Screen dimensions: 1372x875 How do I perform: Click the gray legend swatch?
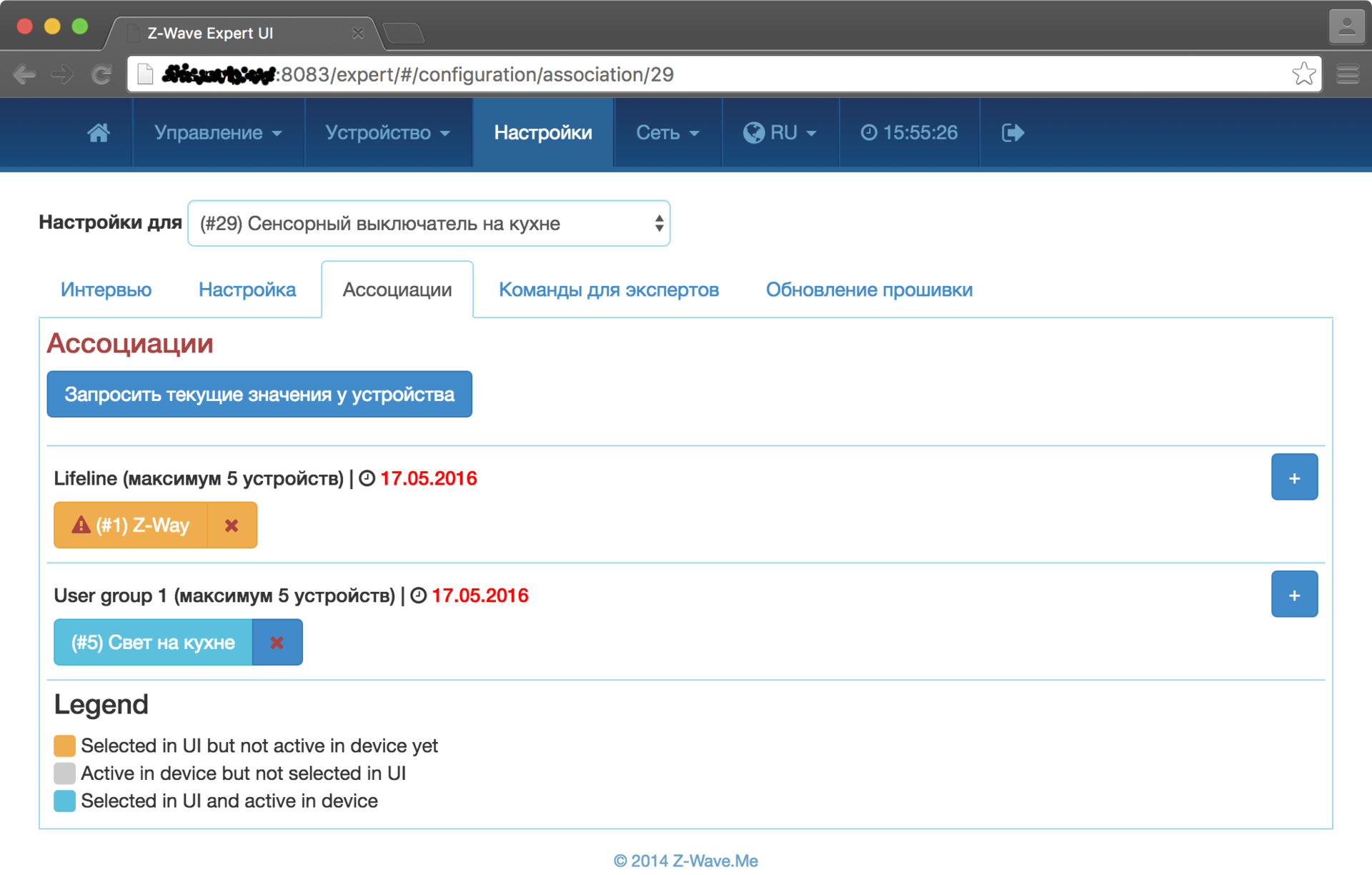64,773
